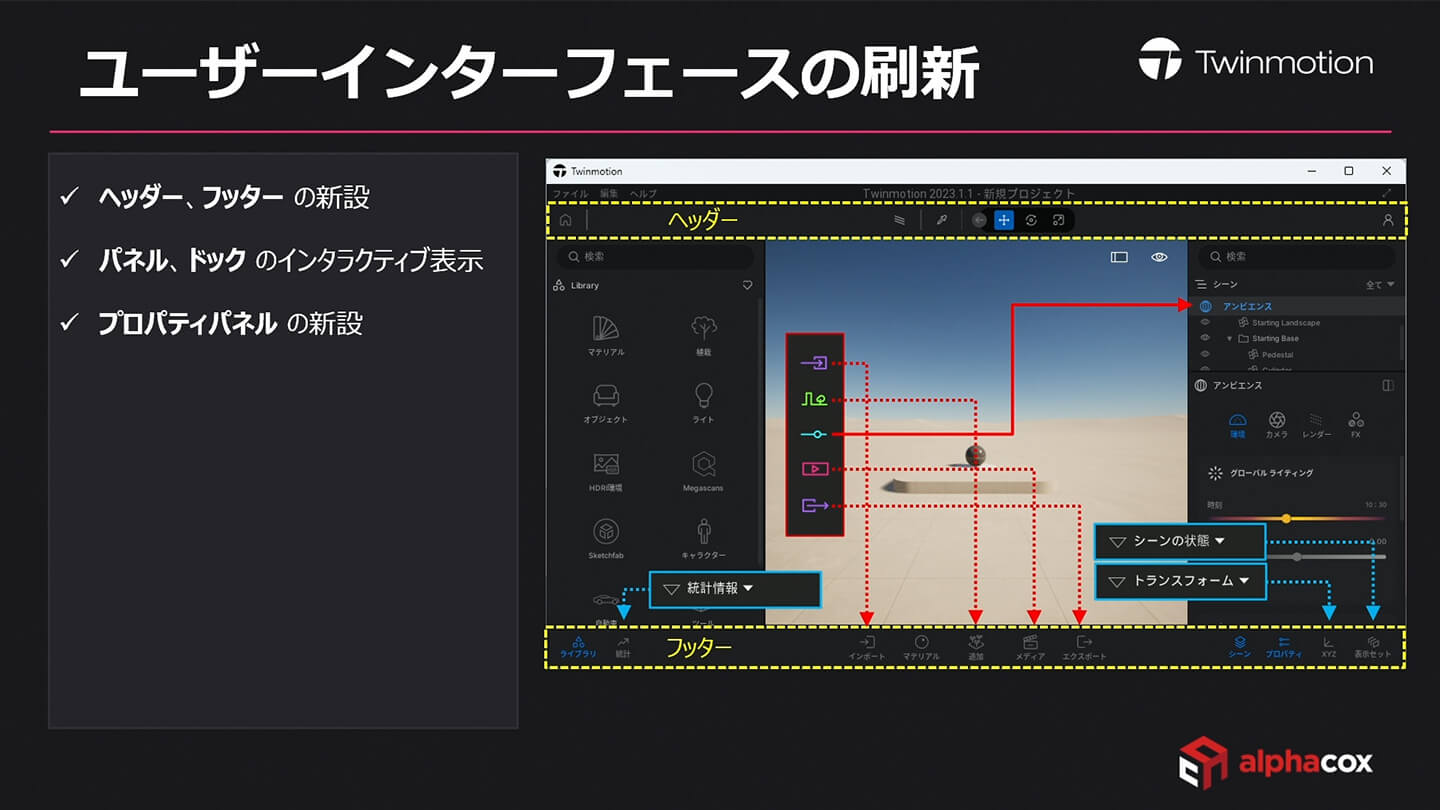The width and height of the screenshot is (1440, 810).
Task: Open the 植栽 vegetation library category
Action: pyautogui.click(x=703, y=337)
